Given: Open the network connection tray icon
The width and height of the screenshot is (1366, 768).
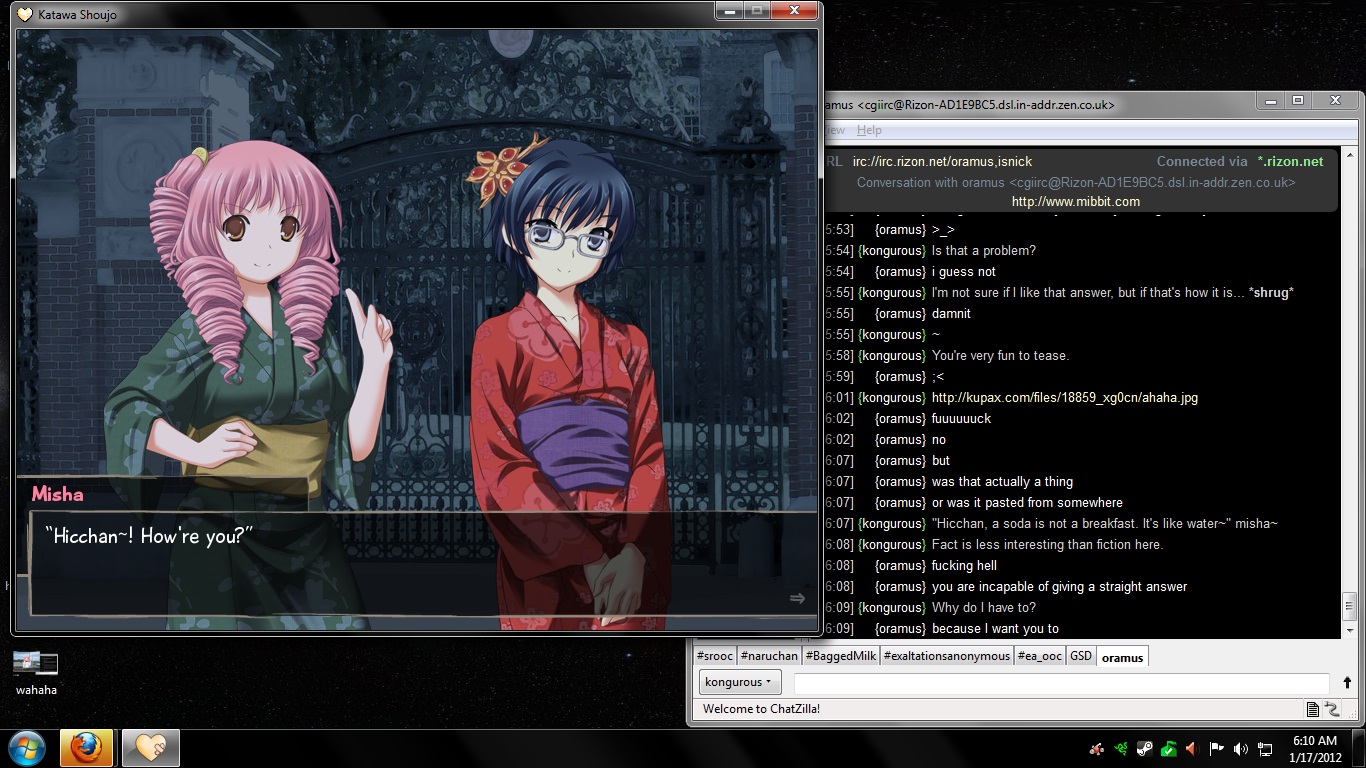Looking at the screenshot, I should pyautogui.click(x=1265, y=748).
